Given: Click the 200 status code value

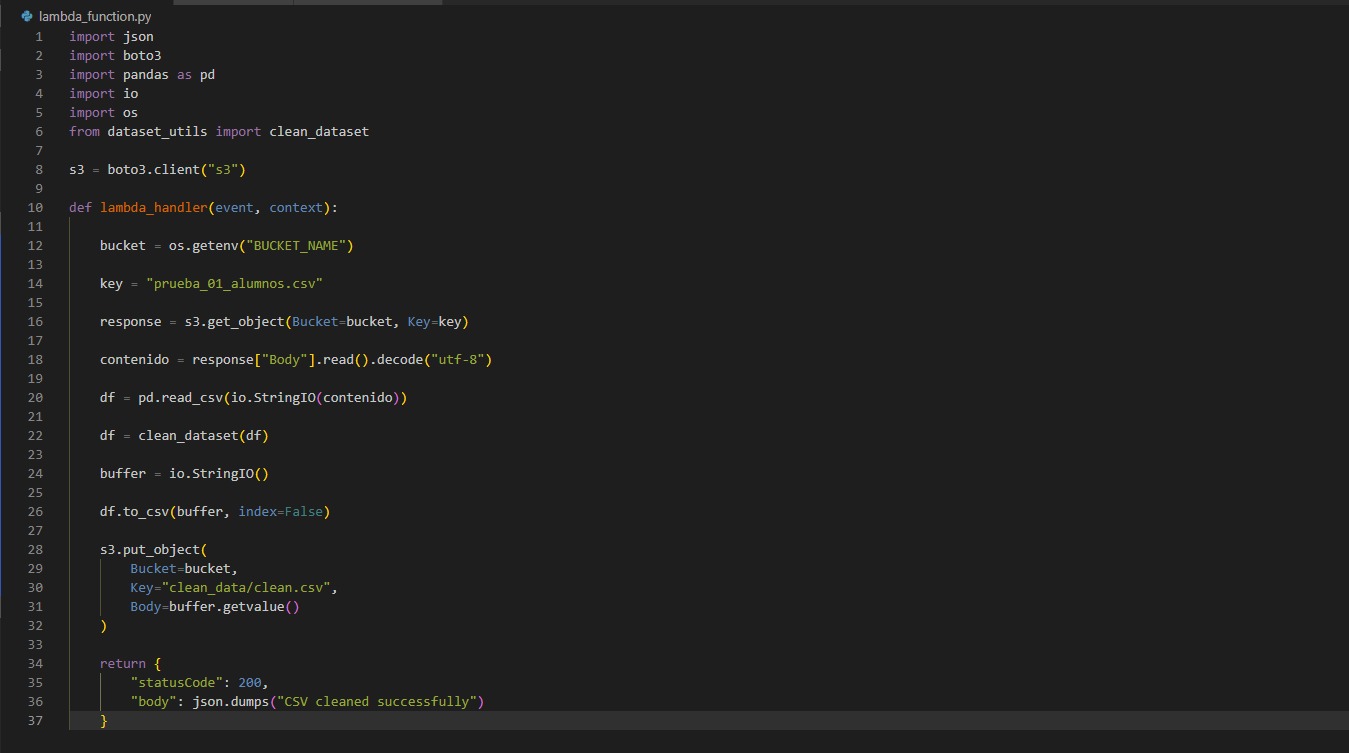Looking at the screenshot, I should point(249,683).
